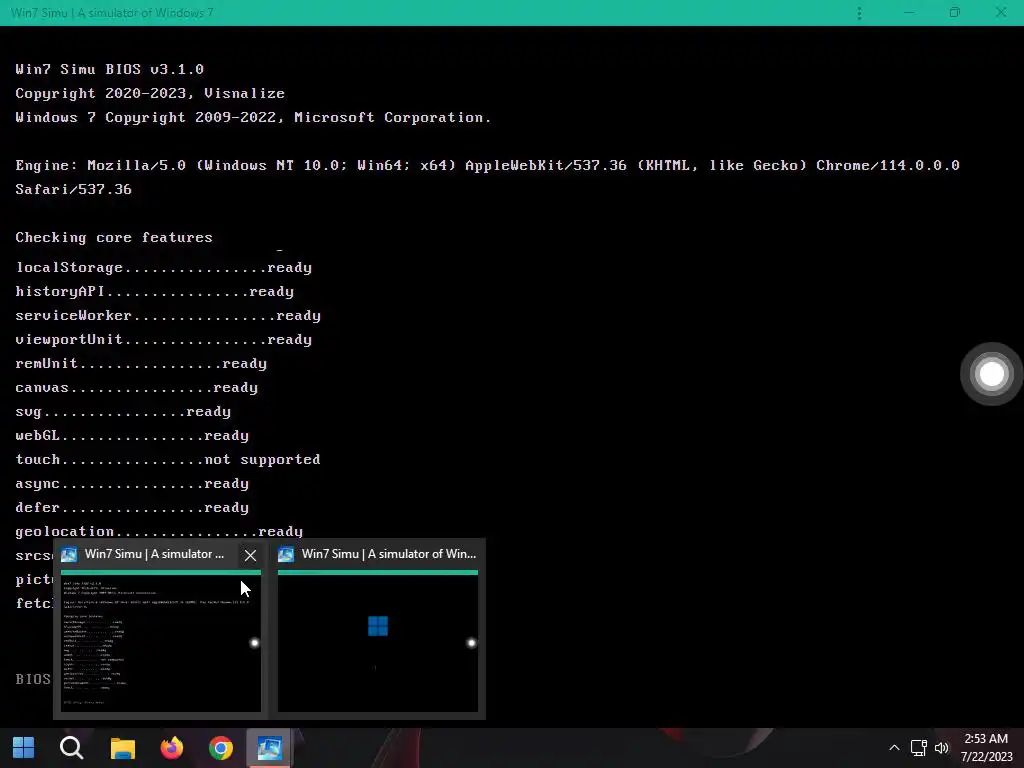Open the three-dot menu in the title bar
This screenshot has height=768, width=1024.
(x=859, y=13)
